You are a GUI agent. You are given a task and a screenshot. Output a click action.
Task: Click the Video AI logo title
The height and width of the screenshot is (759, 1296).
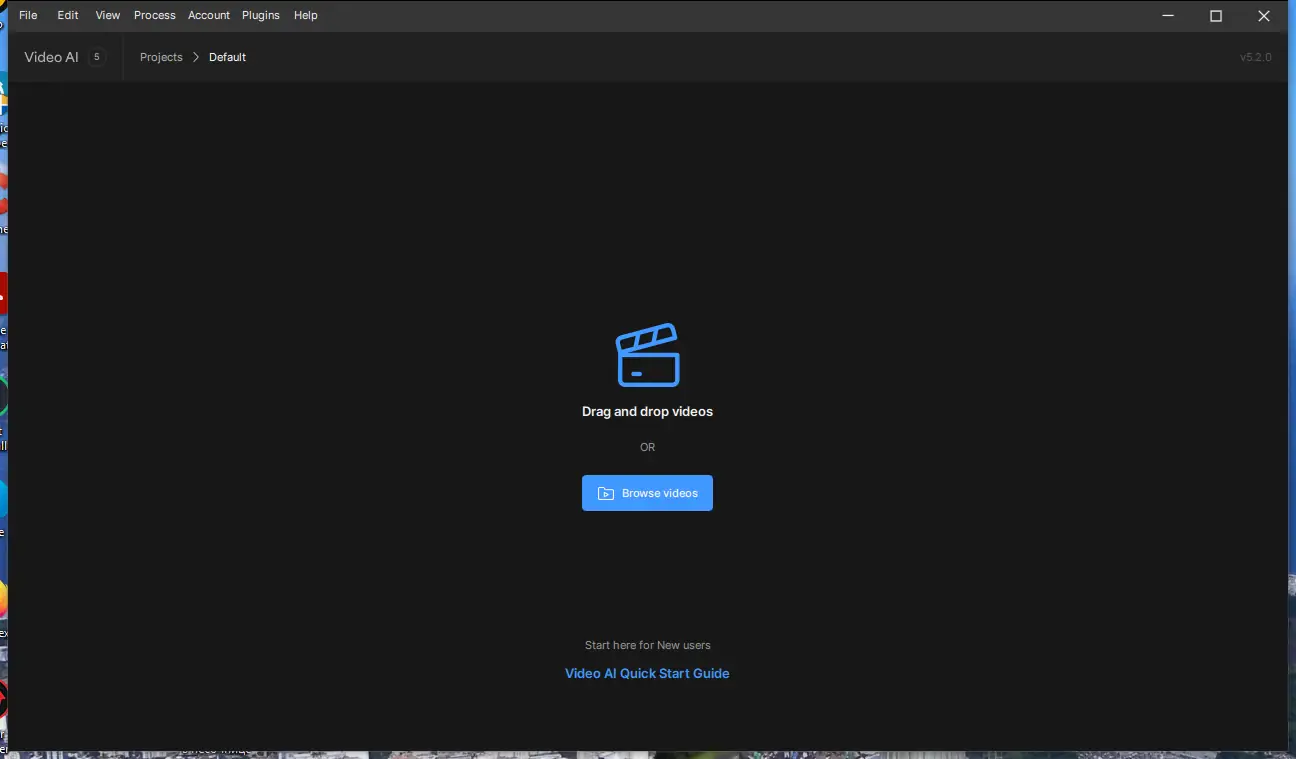[51, 57]
